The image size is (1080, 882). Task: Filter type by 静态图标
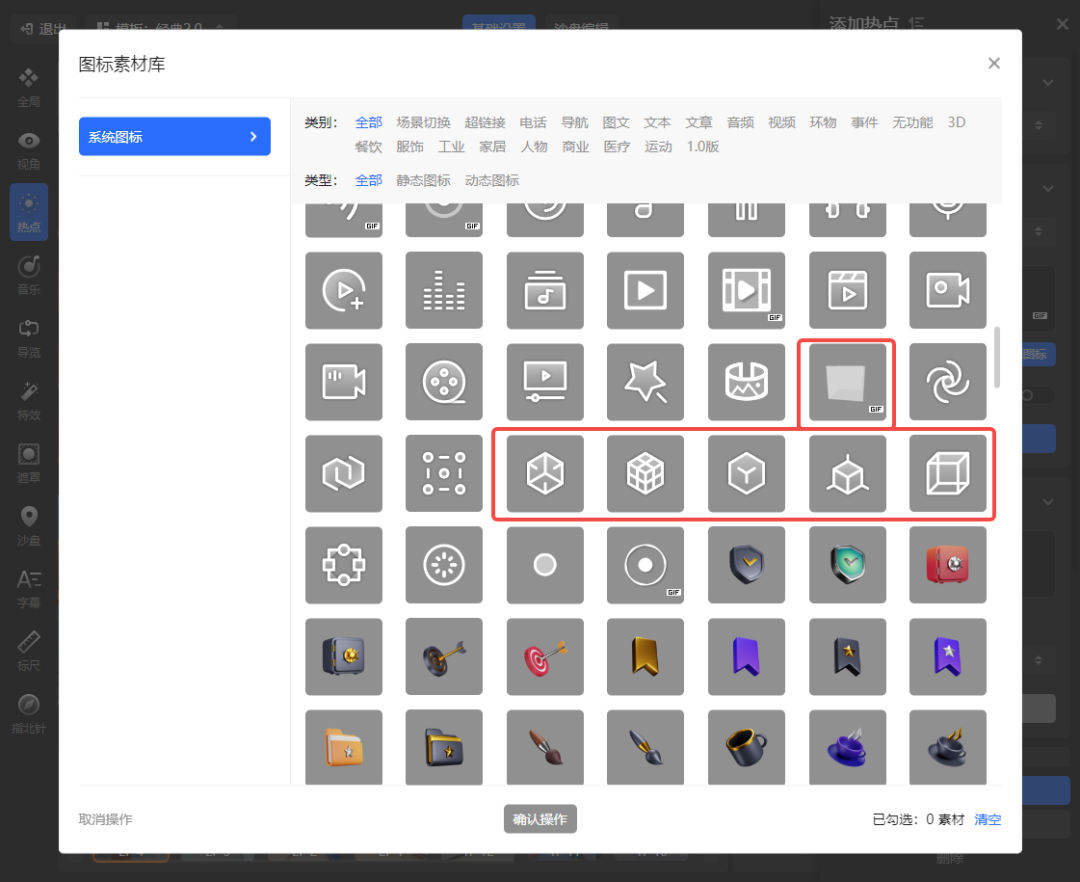[x=423, y=181]
